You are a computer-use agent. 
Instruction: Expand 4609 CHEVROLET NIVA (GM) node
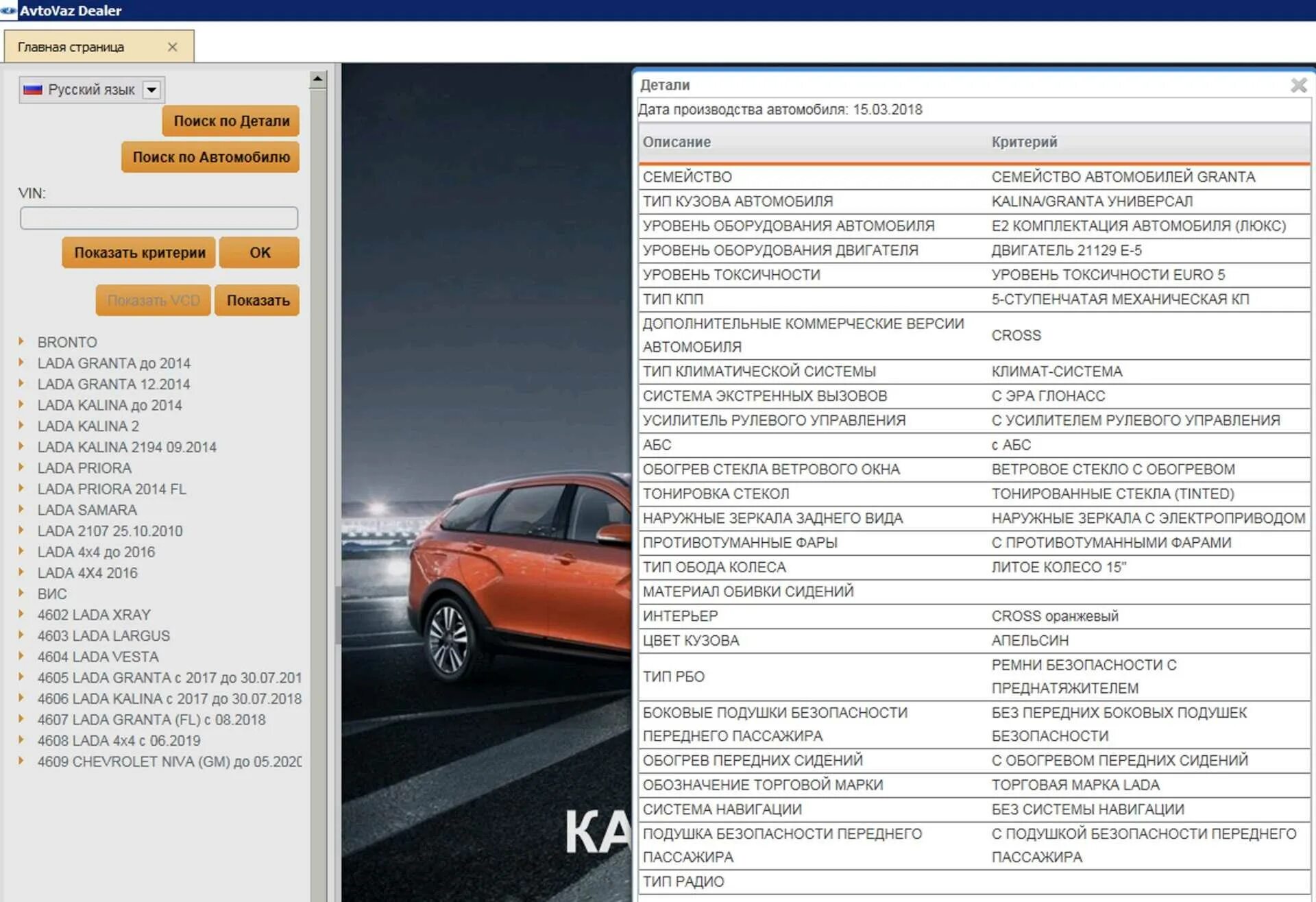[x=21, y=761]
